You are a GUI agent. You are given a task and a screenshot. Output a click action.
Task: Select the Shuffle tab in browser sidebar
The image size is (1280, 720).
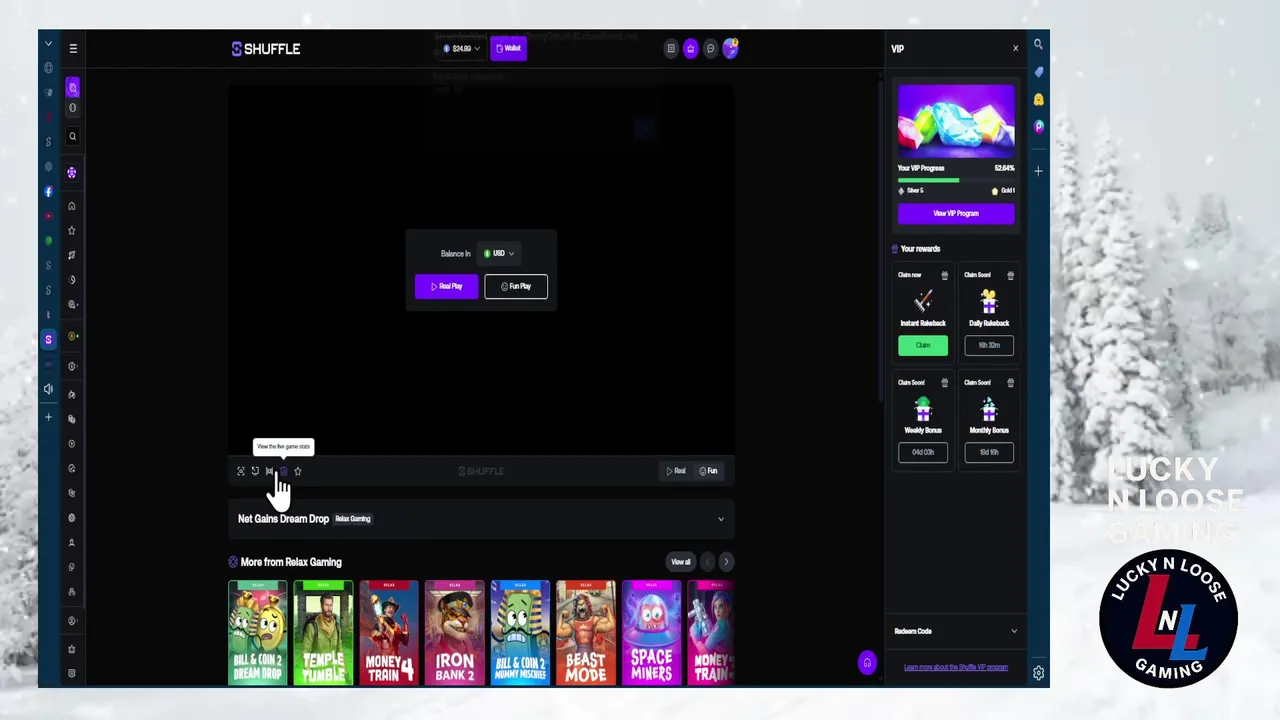[x=48, y=340]
